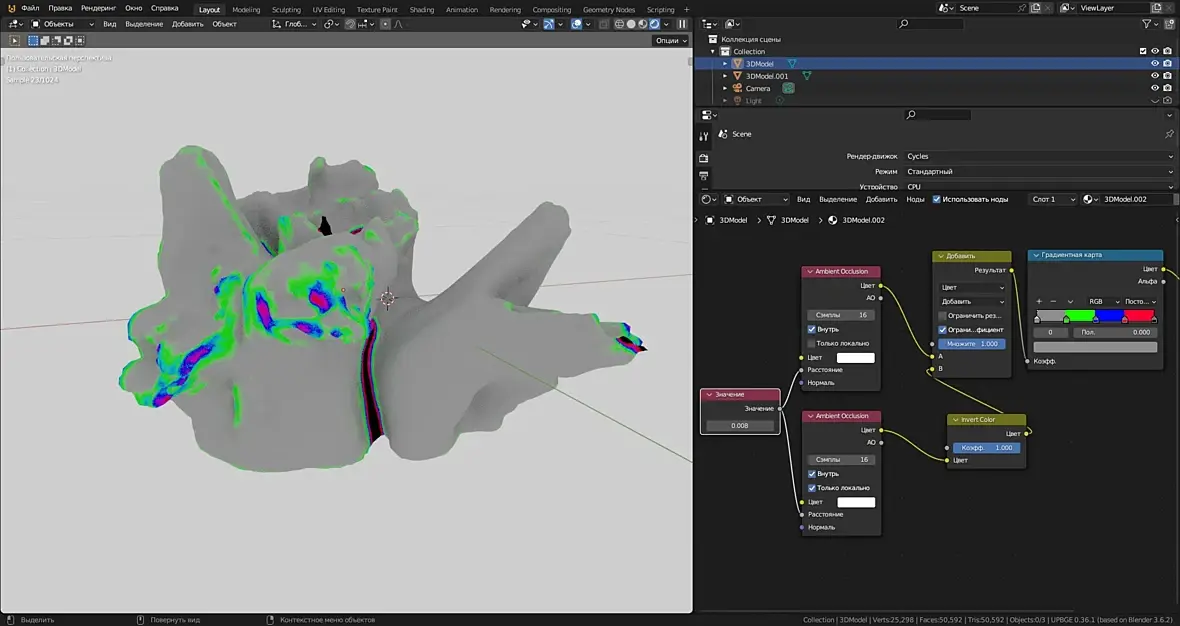Hide 3DModel.001 using its eye icon

[x=1154, y=76]
